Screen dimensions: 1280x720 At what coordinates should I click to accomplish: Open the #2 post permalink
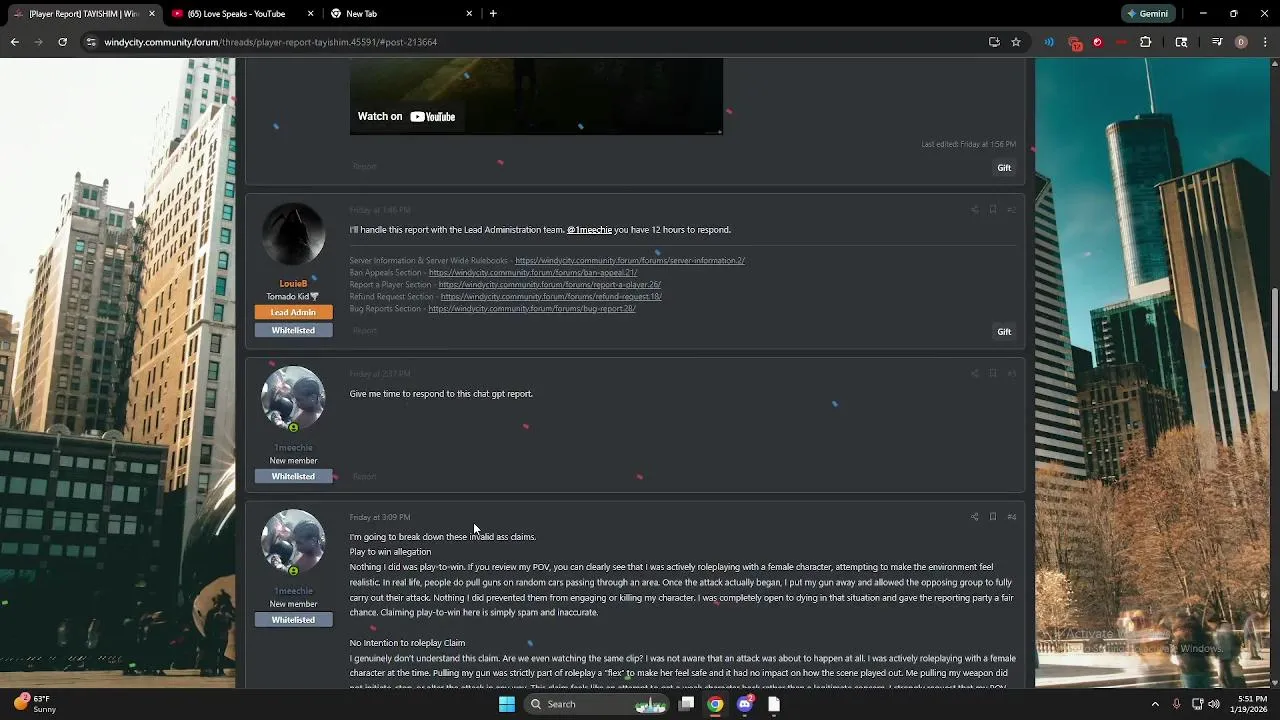pos(1011,210)
